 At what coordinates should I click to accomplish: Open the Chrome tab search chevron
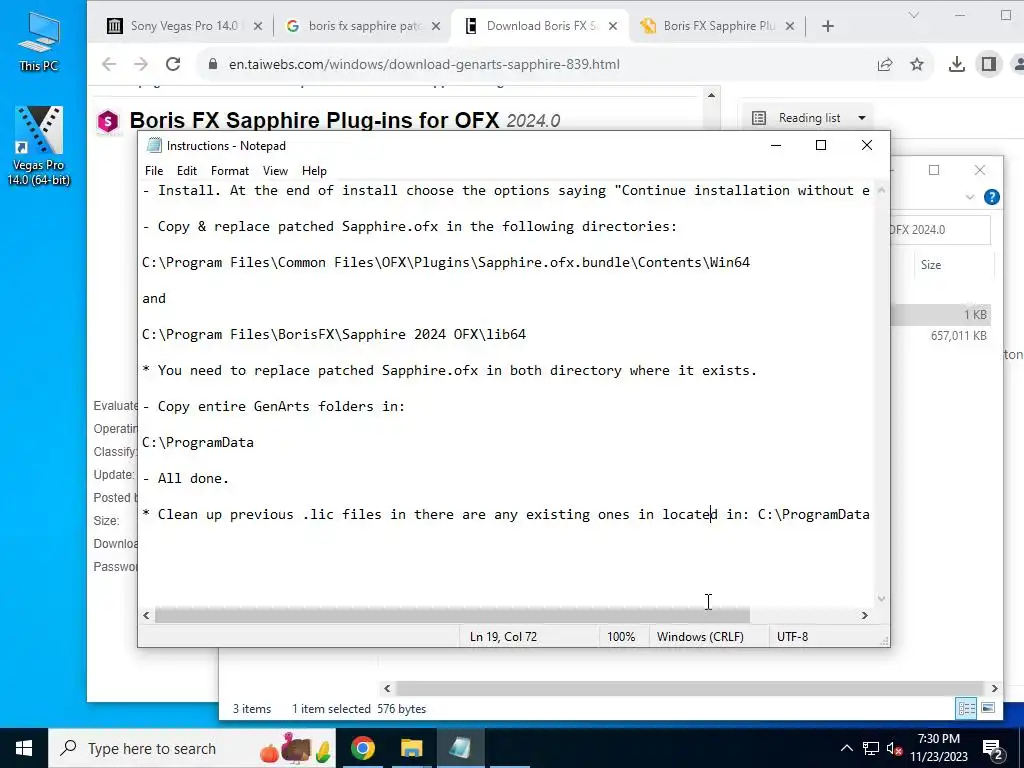coord(914,15)
